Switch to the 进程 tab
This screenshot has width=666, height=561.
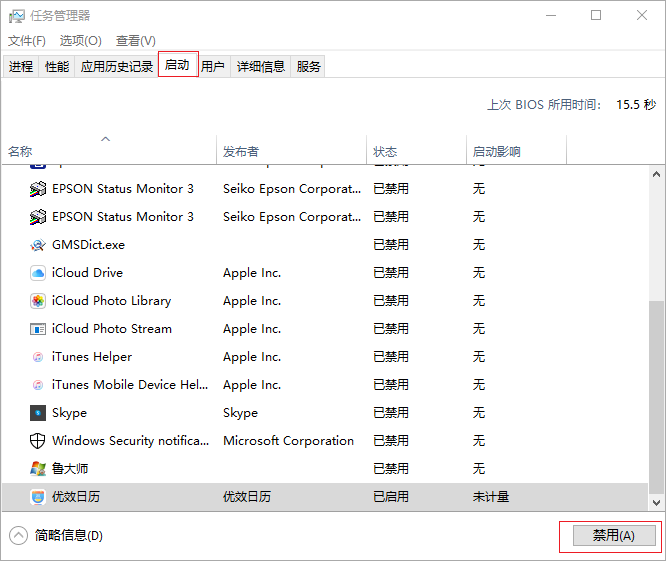coord(21,66)
